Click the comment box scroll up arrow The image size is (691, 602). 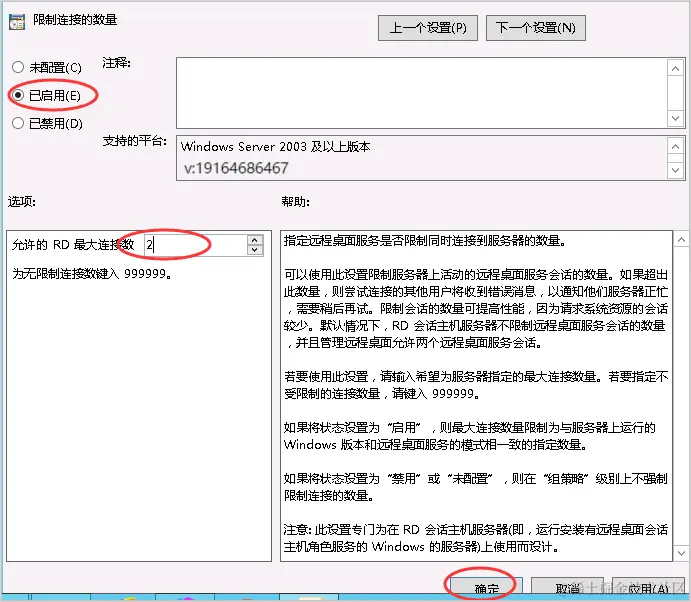point(675,68)
